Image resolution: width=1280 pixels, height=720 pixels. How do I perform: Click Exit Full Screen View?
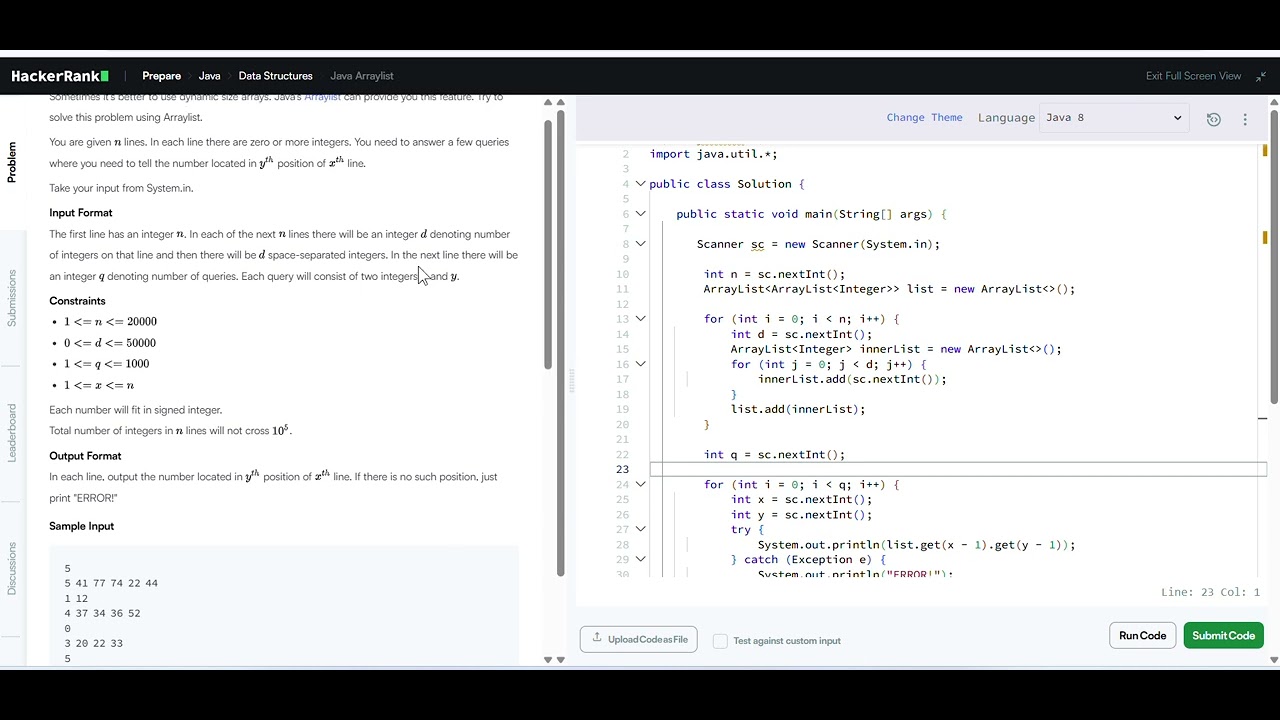coord(1193,76)
